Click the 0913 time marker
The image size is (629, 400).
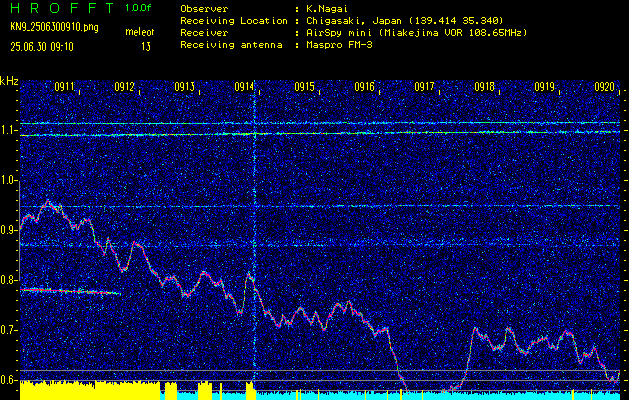point(185,87)
